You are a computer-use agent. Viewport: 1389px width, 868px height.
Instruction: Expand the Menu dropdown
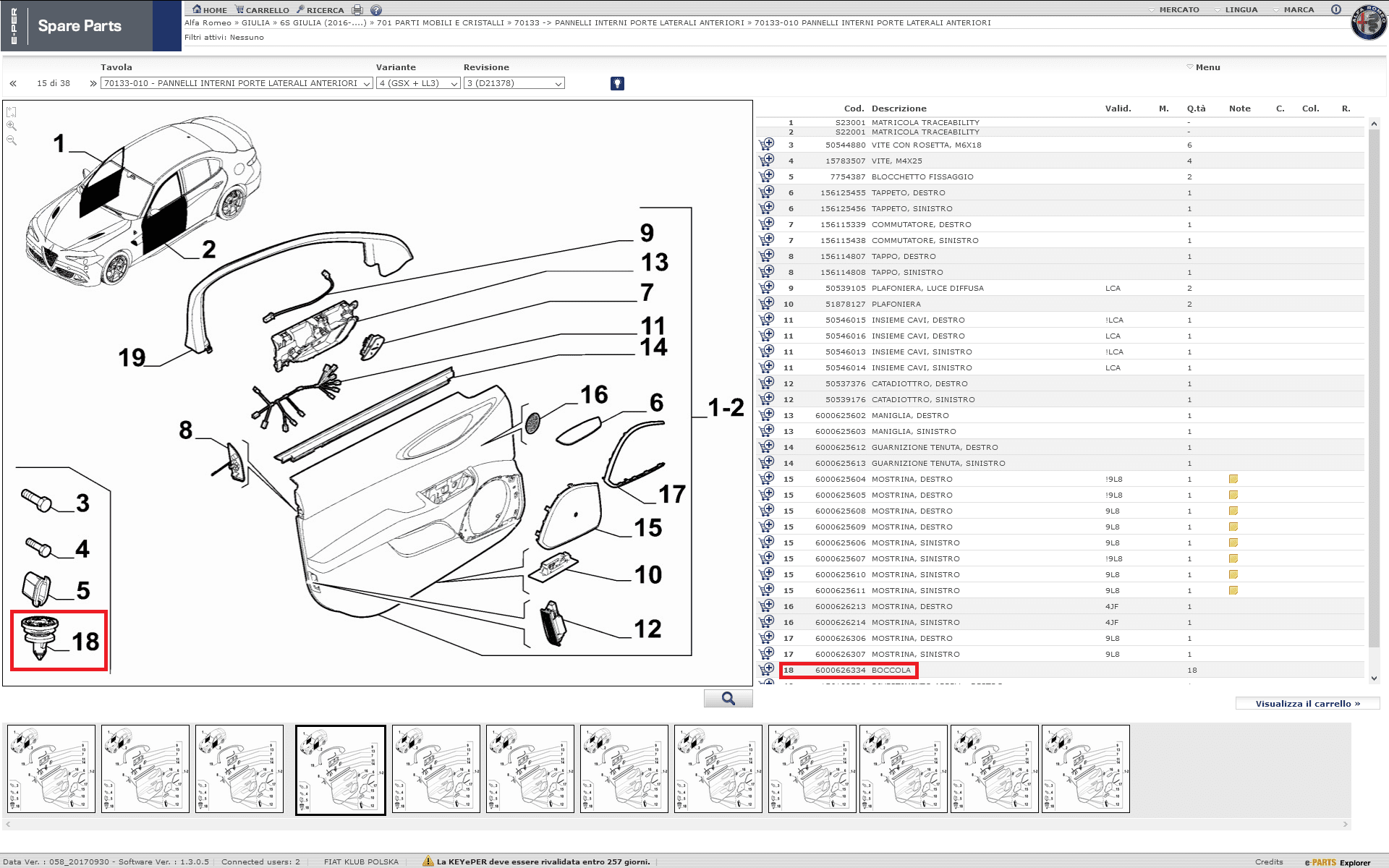coord(1203,67)
